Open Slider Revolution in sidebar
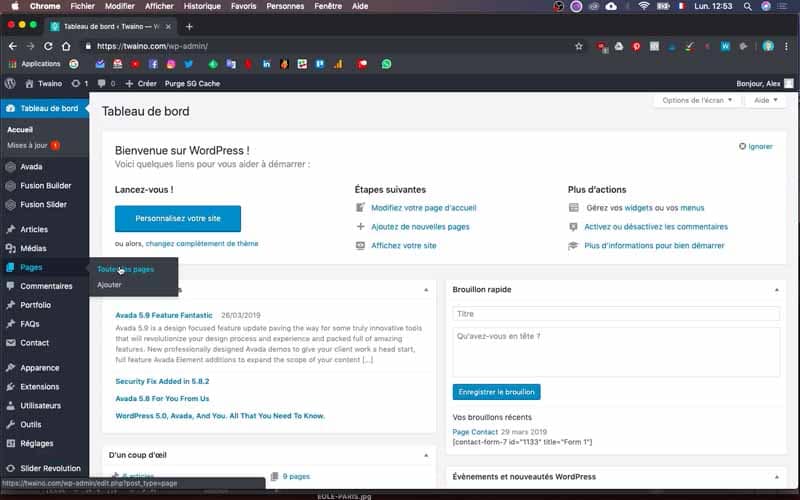Image resolution: width=800 pixels, height=500 pixels. pyautogui.click(x=44, y=468)
